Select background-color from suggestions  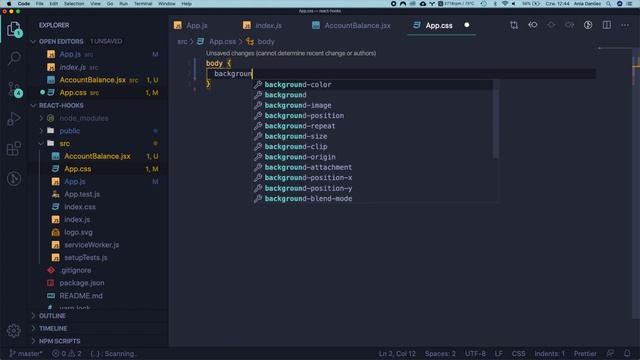coord(373,84)
